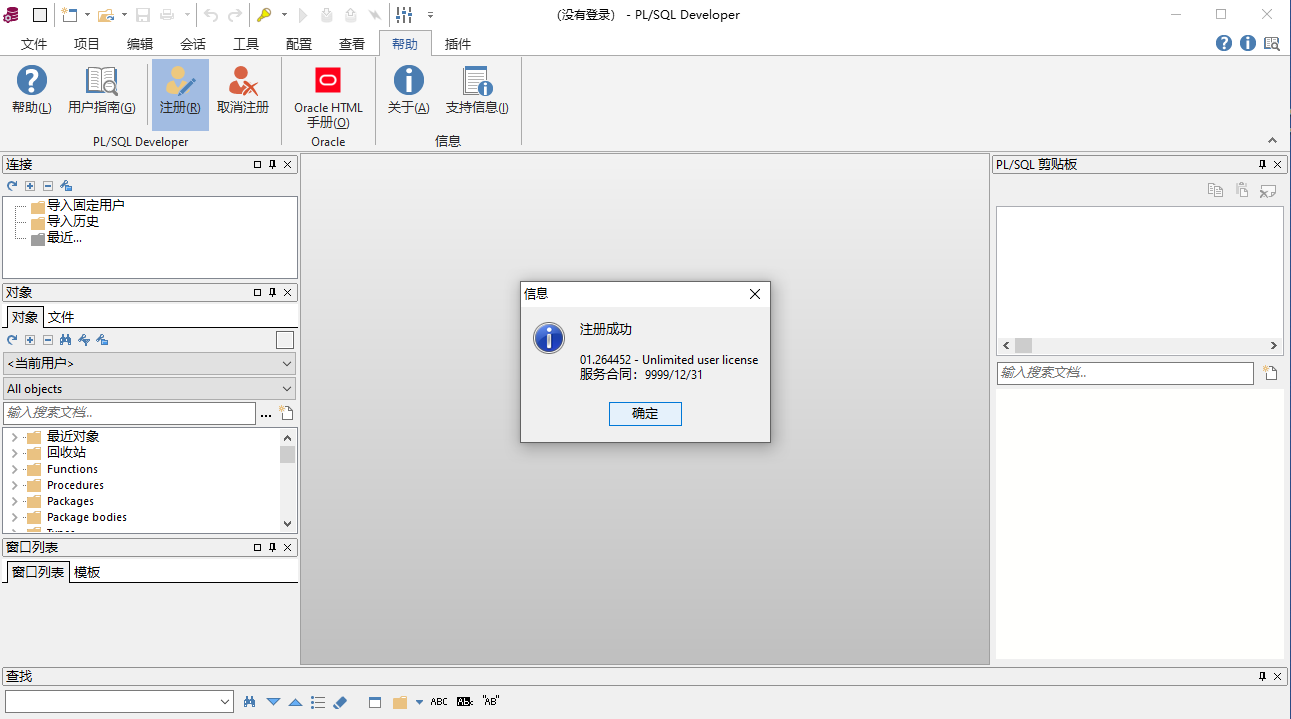This screenshot has width=1291, height=719.
Task: Pin the 连接 panel
Action: (x=272, y=165)
